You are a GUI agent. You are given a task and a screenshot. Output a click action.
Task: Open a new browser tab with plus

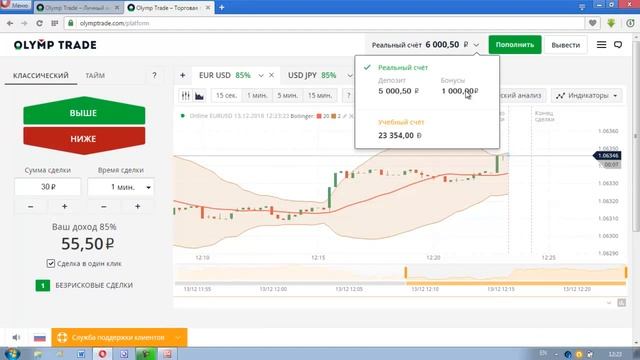coord(222,7)
